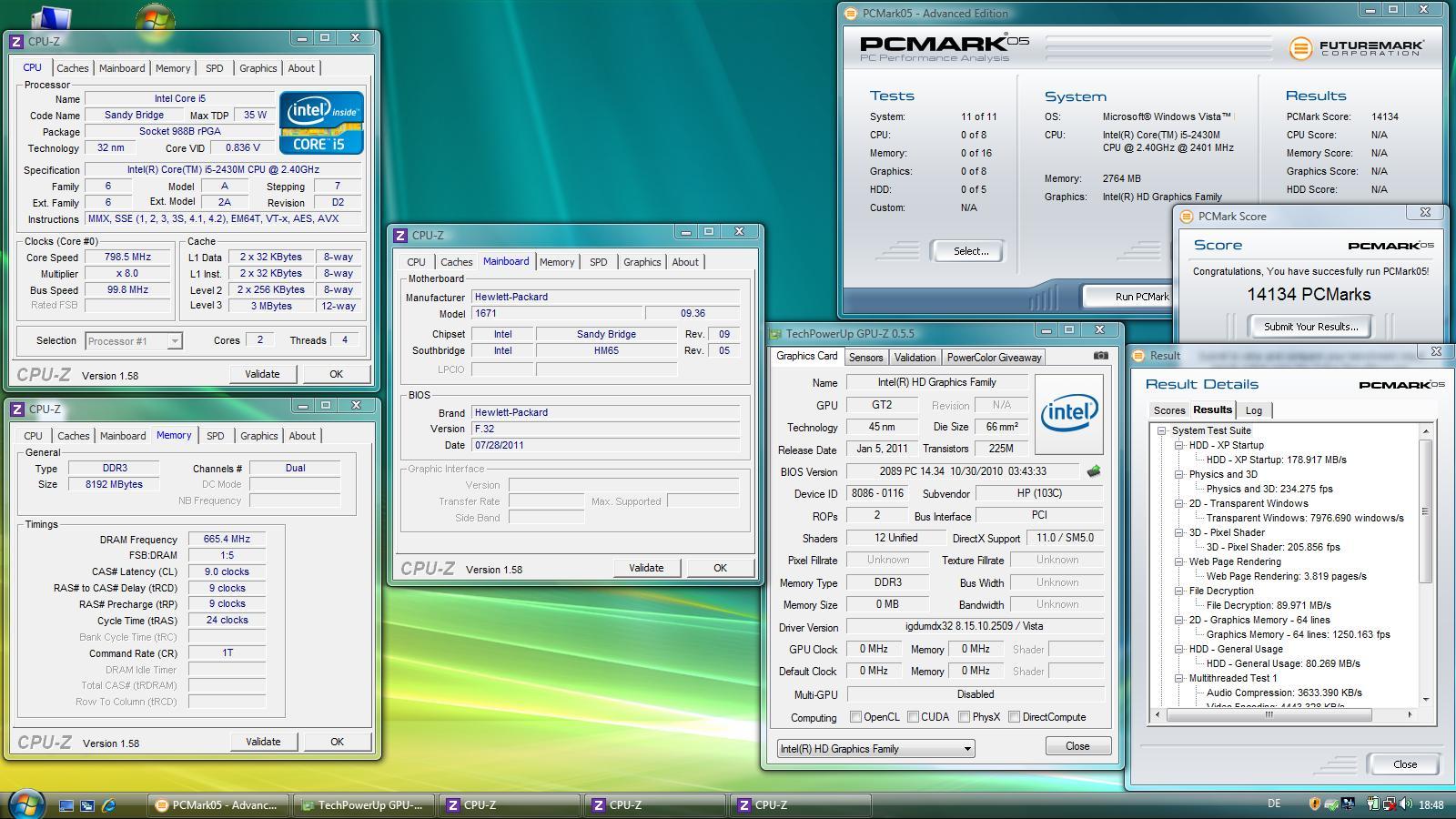
Task: Collapse the 3D - Pixel Shader node
Action: [x=1179, y=533]
